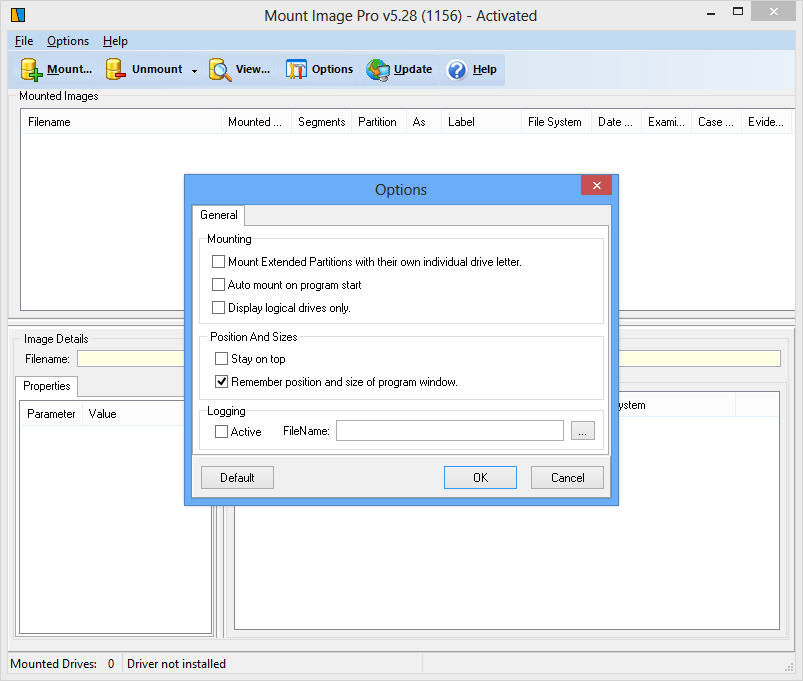Screen dimensions: 803x681
Task: Close the Options dialog with the red X
Action: pos(597,185)
